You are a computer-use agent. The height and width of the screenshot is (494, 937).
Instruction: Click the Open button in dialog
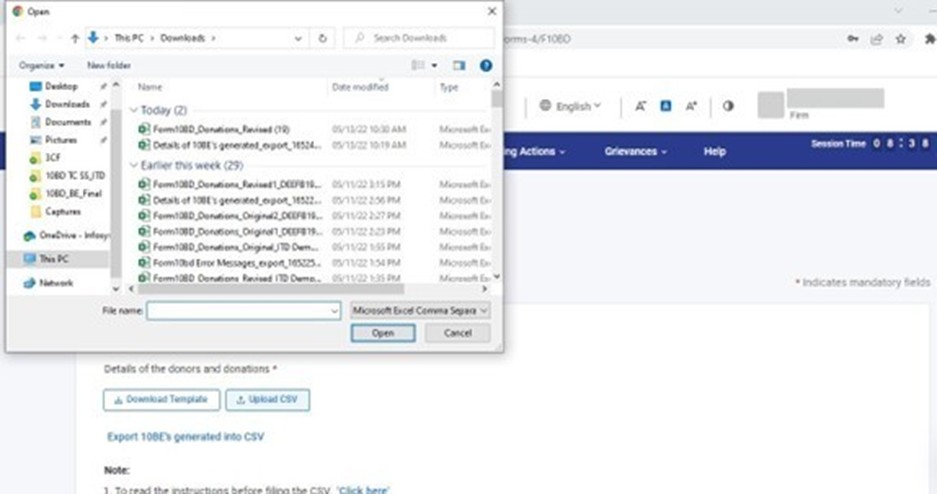coord(383,333)
